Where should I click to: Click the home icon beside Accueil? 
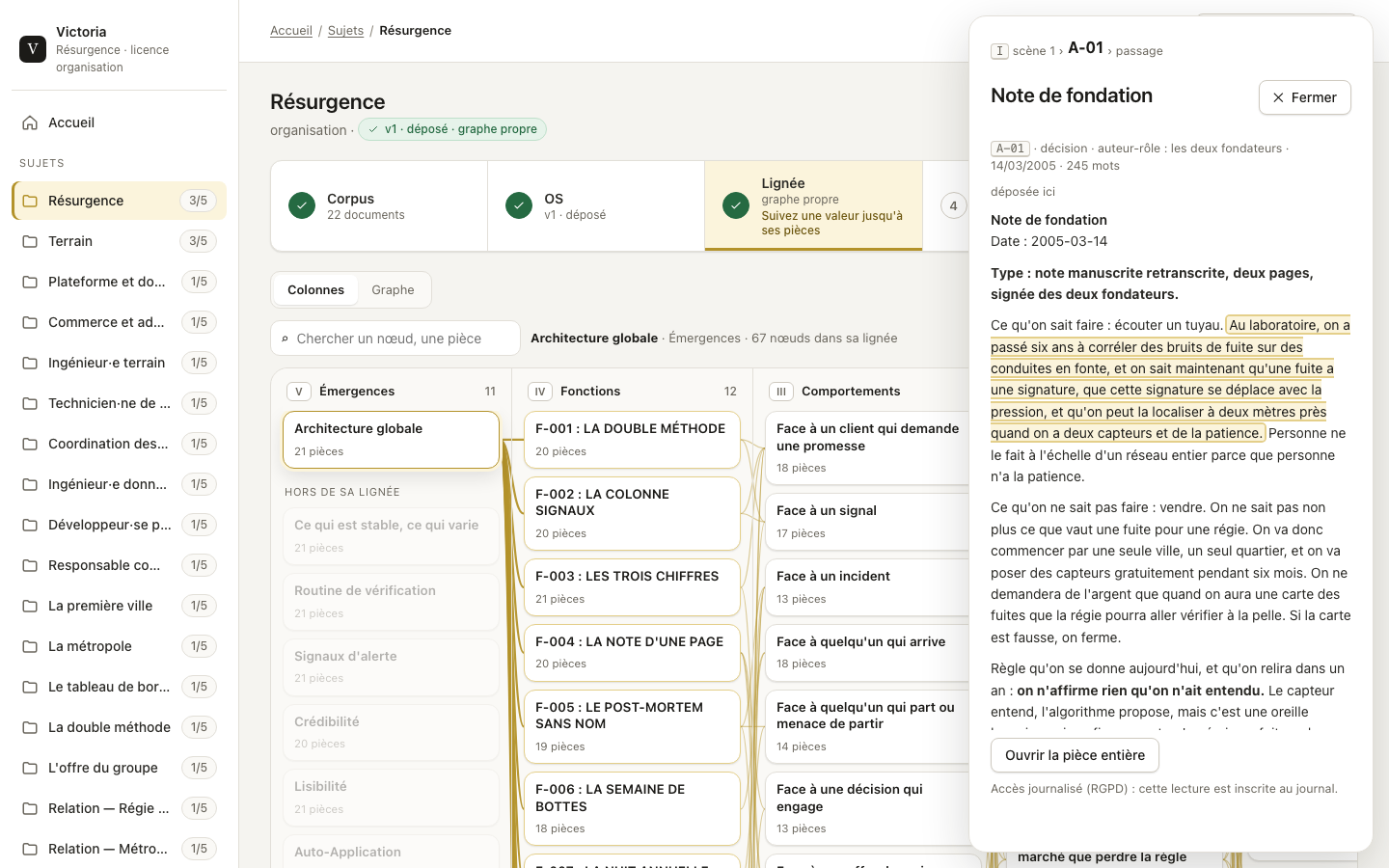click(x=30, y=122)
